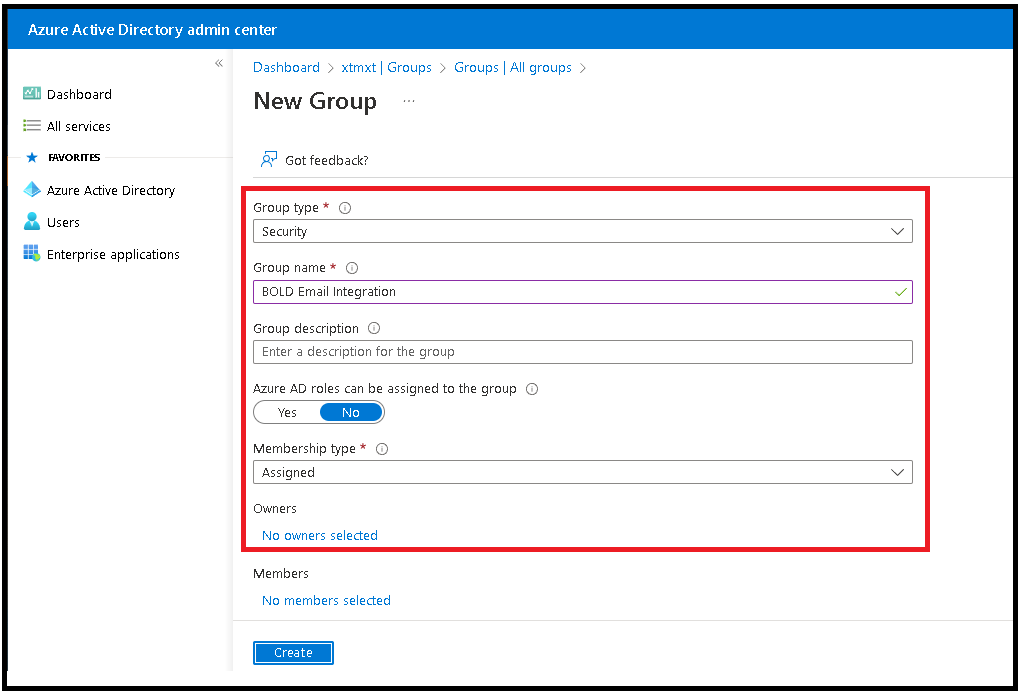This screenshot has height=693, width=1023.
Task: Open the ellipsis menu beside New Group title
Action: pyautogui.click(x=408, y=101)
